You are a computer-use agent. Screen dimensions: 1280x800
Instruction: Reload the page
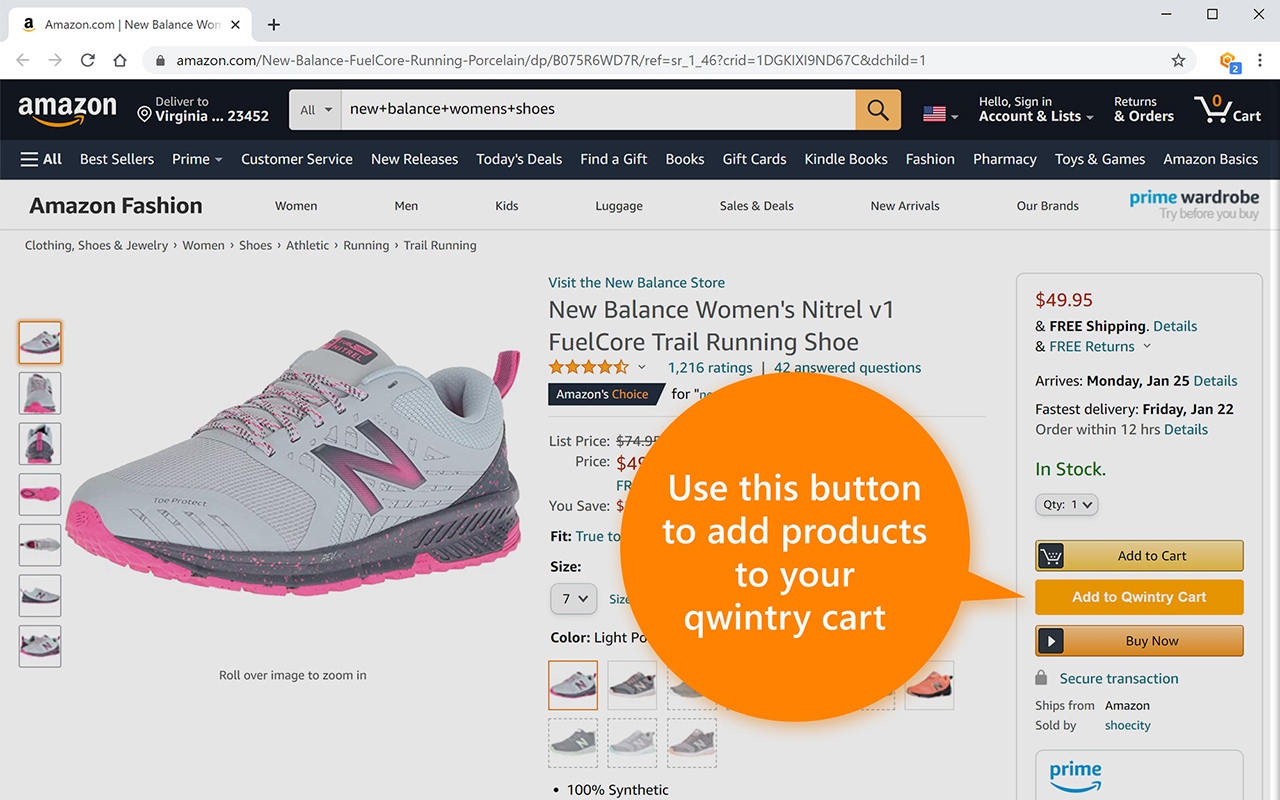pos(87,60)
